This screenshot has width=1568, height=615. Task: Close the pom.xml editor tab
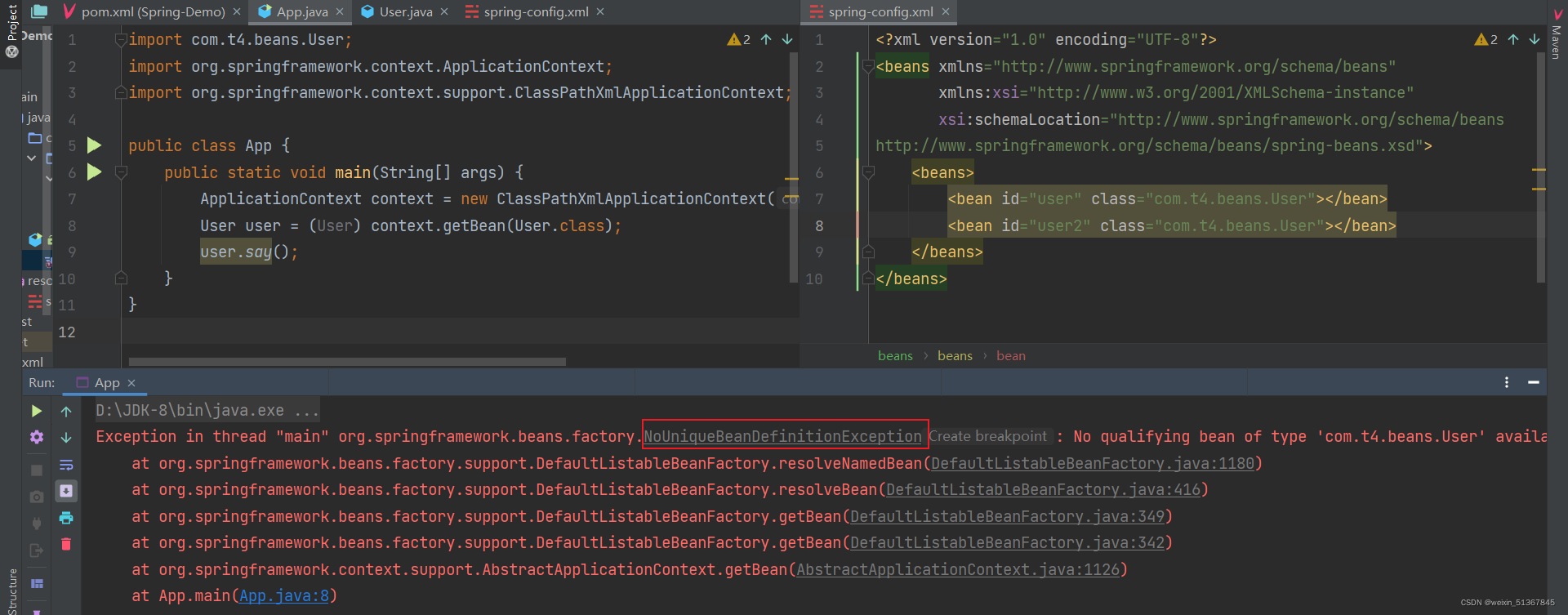(x=237, y=11)
